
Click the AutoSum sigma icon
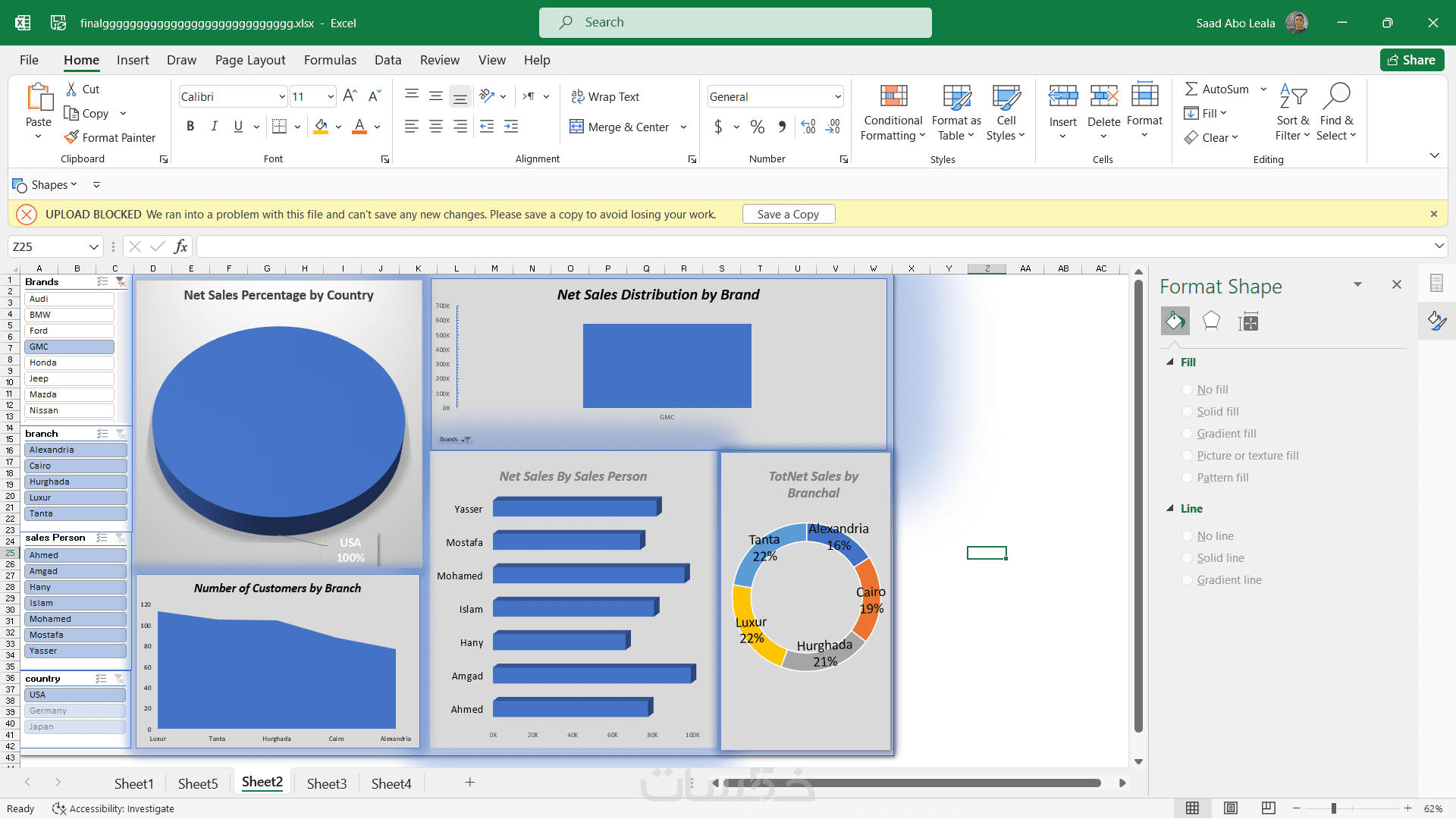tap(1191, 89)
